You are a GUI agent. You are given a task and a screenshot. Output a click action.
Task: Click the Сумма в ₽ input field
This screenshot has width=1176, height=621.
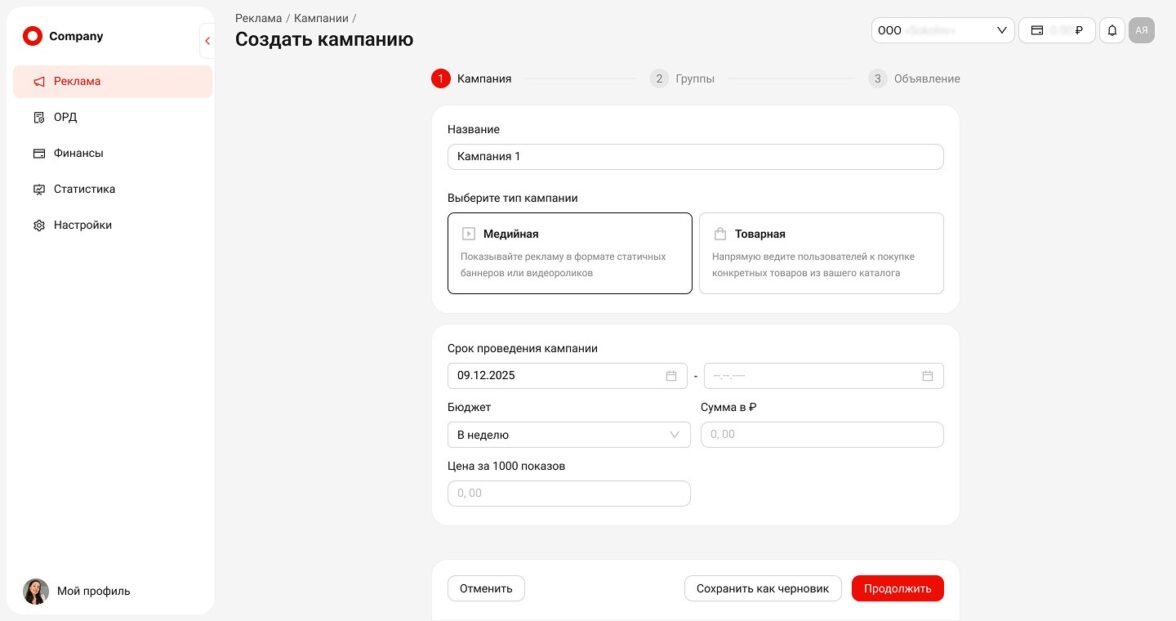[x=822, y=435]
